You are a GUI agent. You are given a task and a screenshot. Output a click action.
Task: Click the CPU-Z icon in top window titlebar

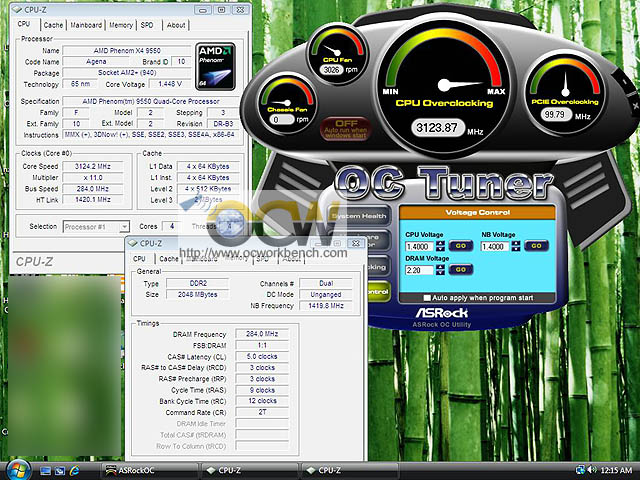point(16,9)
